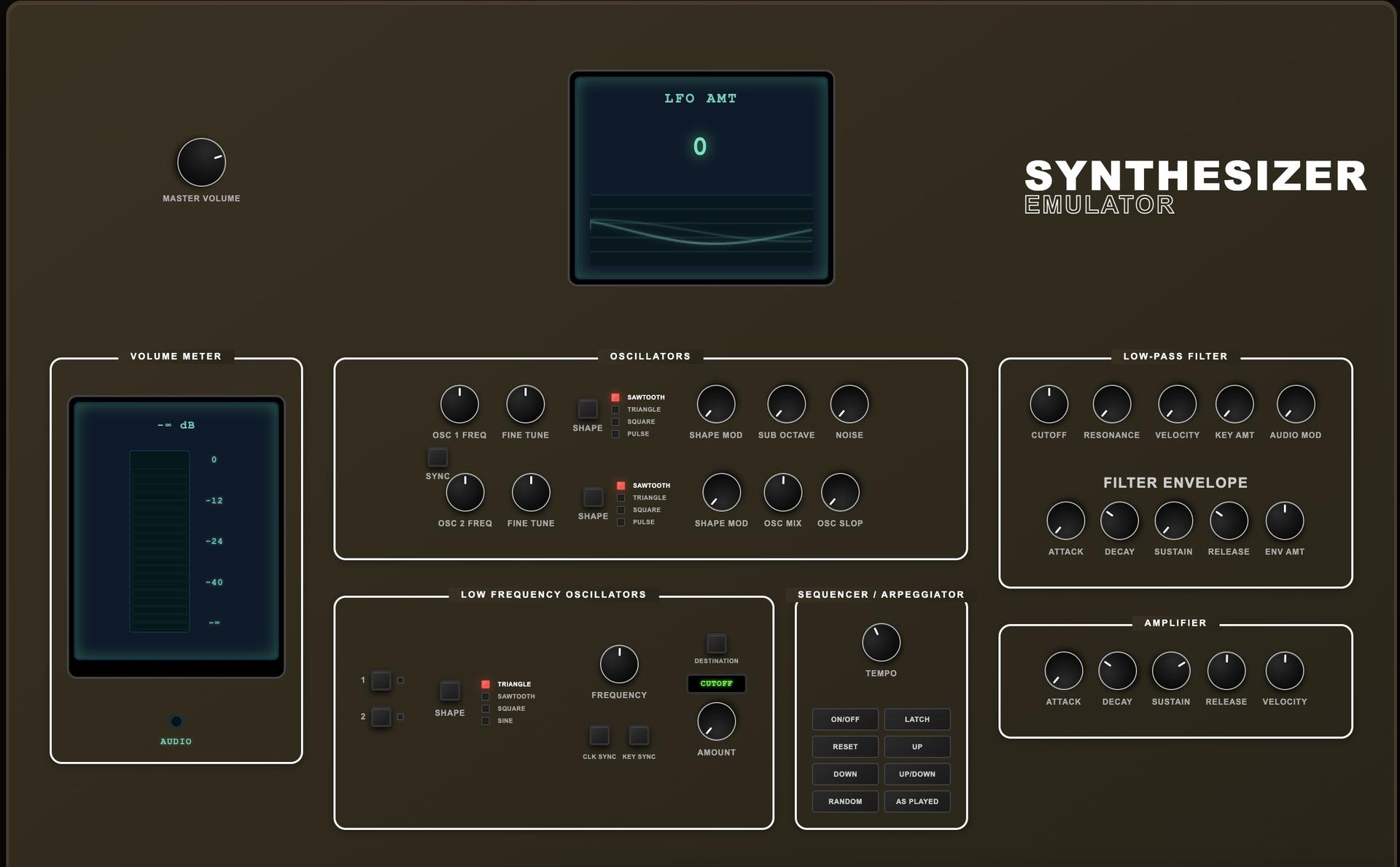Select Sine LFO shape
1400x867 pixels.
498,720
